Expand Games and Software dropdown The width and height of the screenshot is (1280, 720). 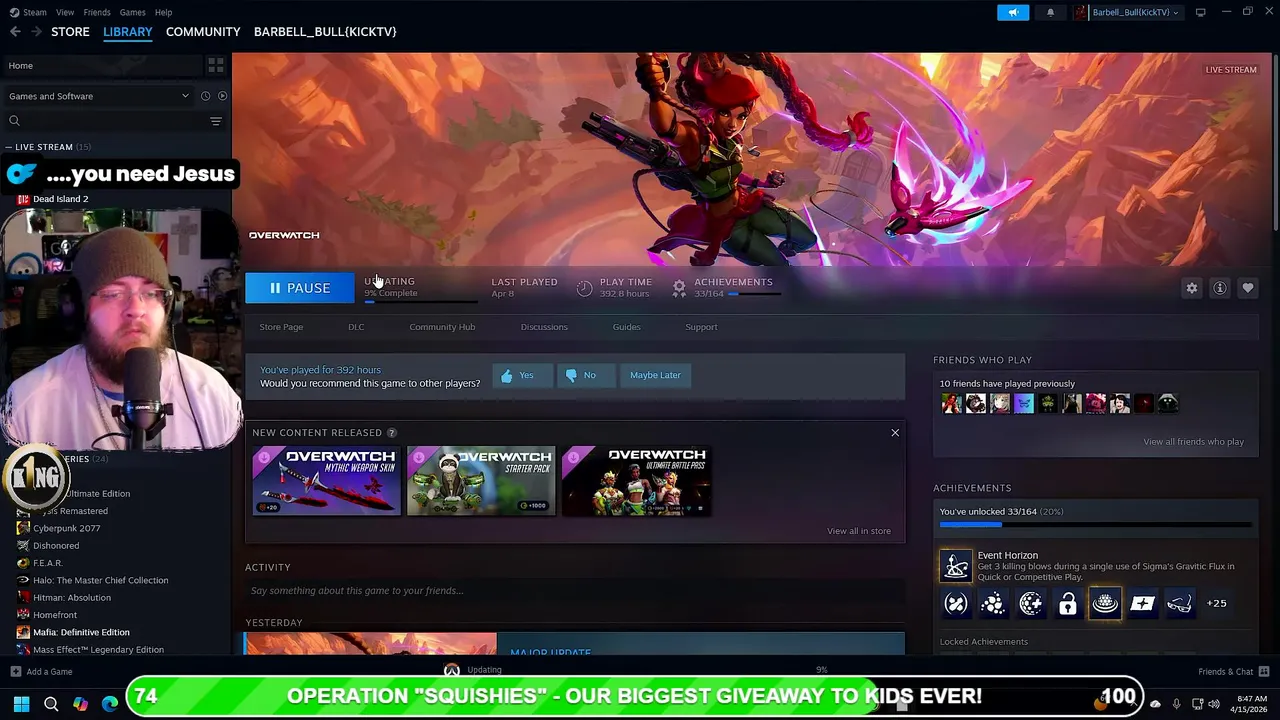click(x=98, y=96)
